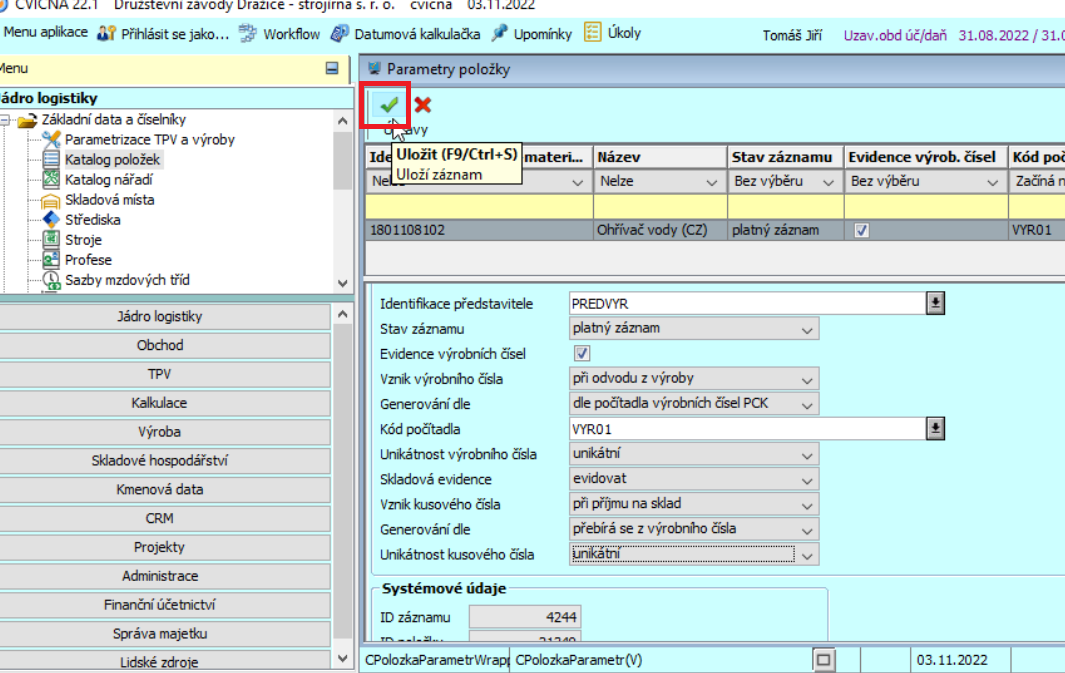Open the Úkoly task list
Viewport: 1065px width, 673px height.
click(612, 33)
